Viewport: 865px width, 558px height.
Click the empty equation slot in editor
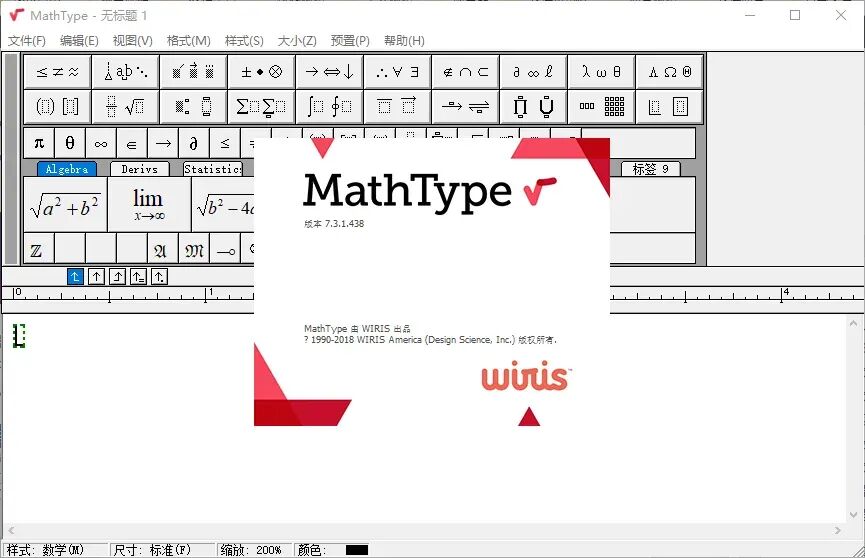pyautogui.click(x=19, y=336)
